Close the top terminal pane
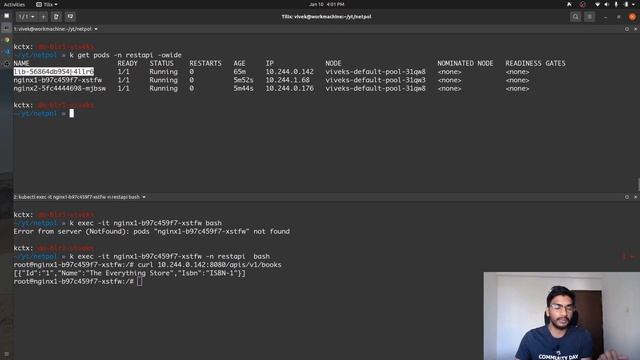The height and width of the screenshot is (360, 640). click(636, 29)
